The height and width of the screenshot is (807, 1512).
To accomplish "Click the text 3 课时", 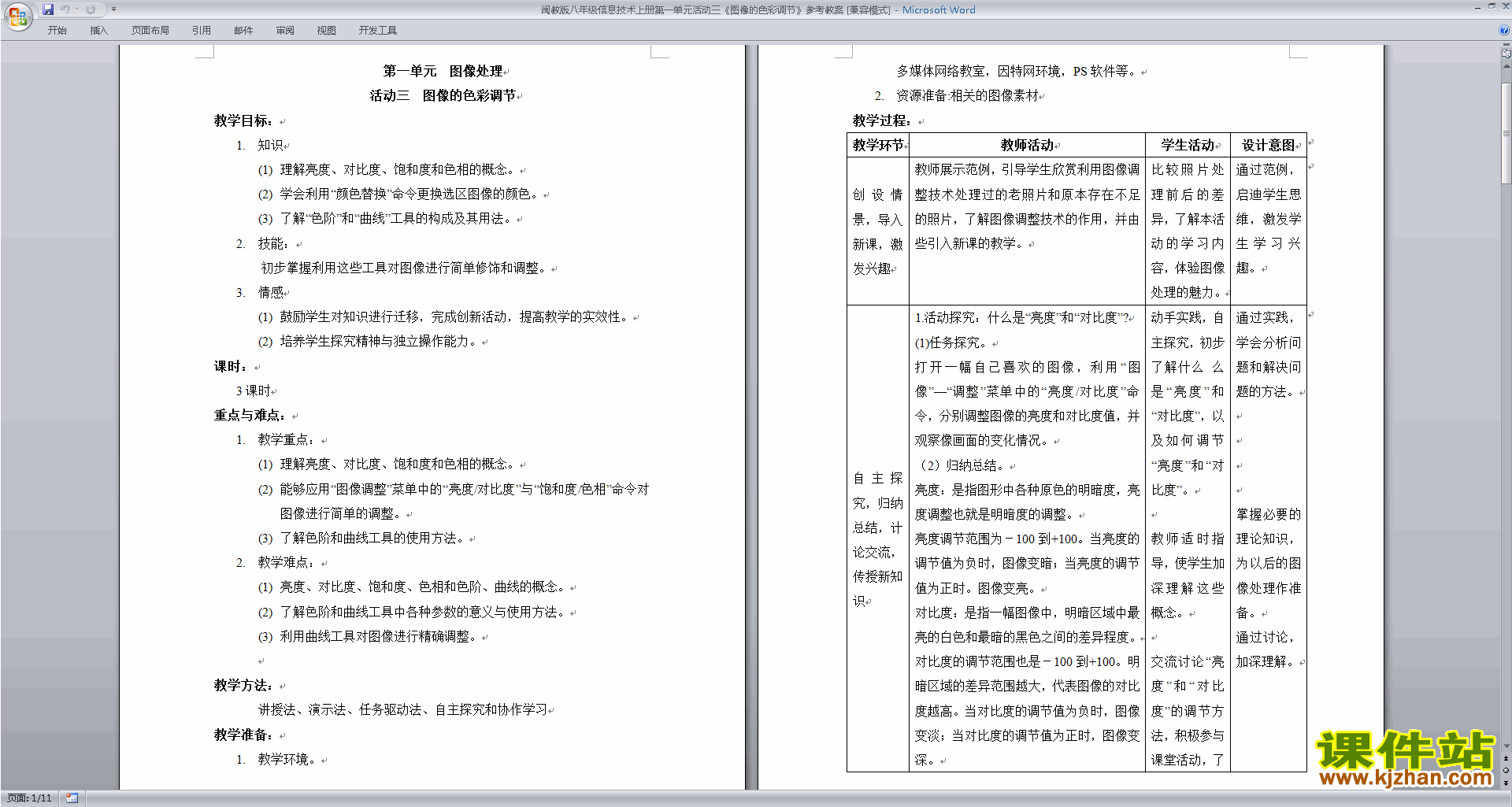I will 253,391.
